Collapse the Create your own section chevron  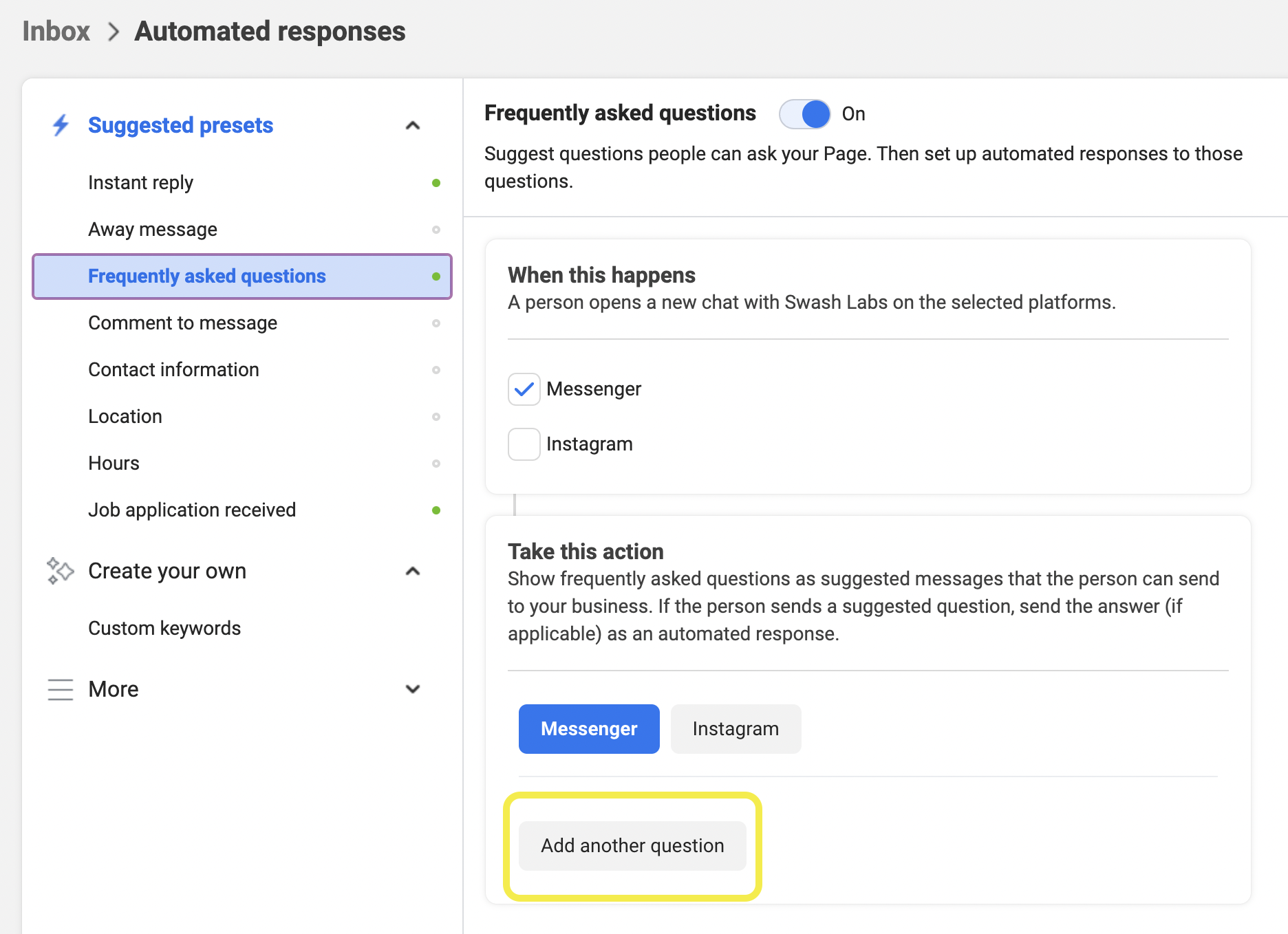click(413, 571)
